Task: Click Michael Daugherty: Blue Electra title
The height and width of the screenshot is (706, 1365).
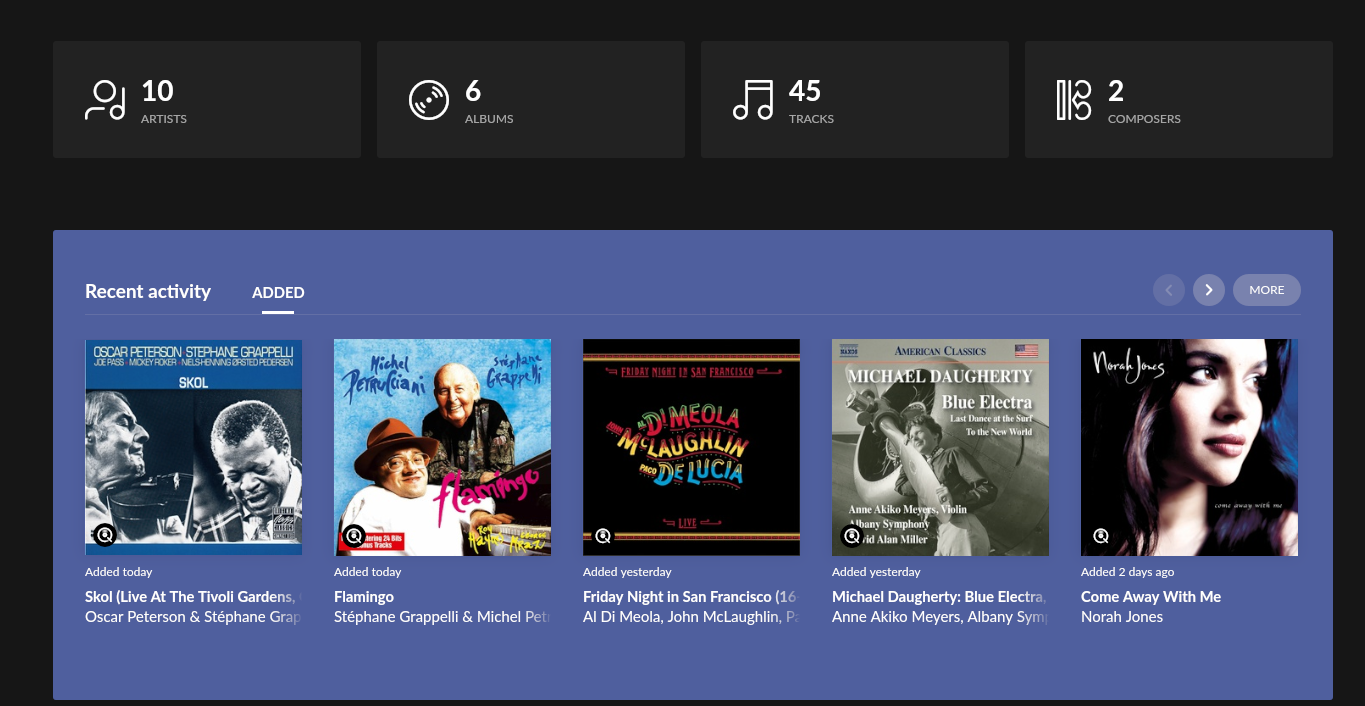Action: point(940,597)
